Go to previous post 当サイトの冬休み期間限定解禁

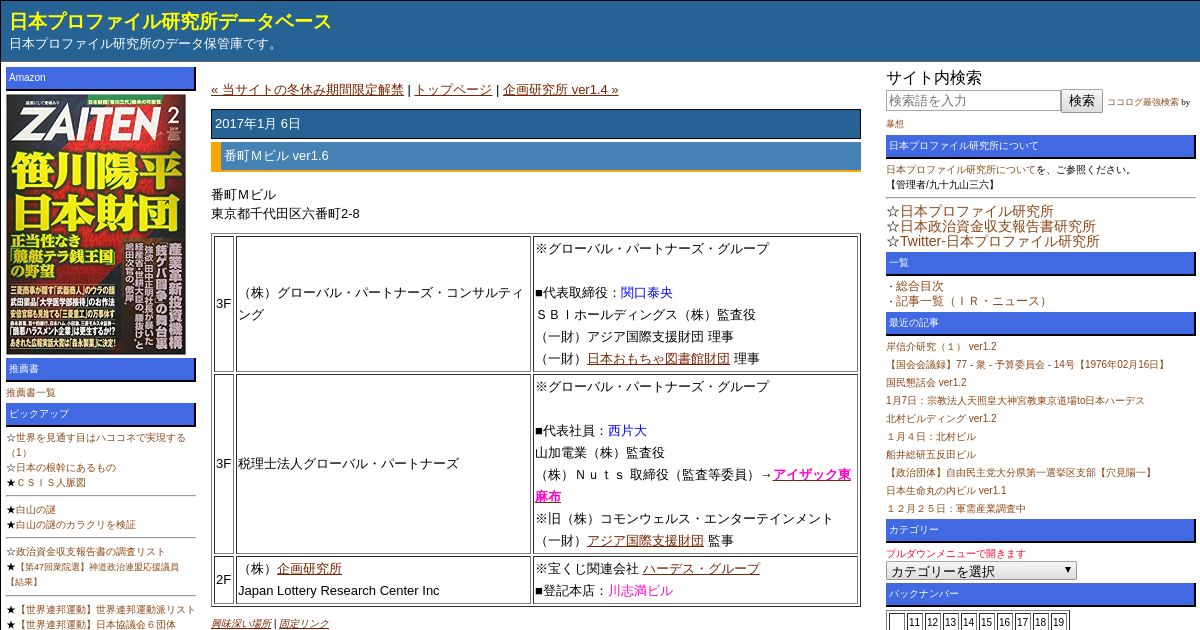[x=307, y=89]
